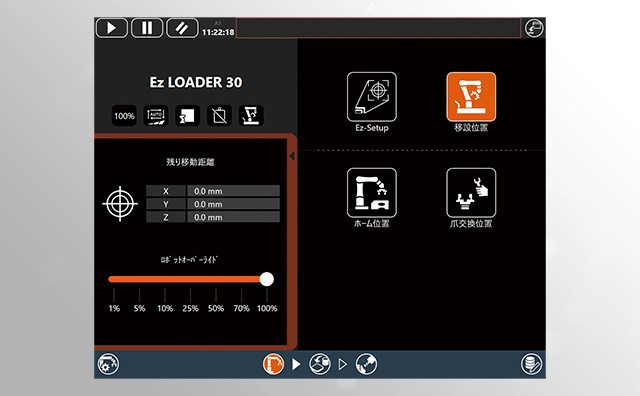
Task: Start the program with the play button
Action: [111, 28]
